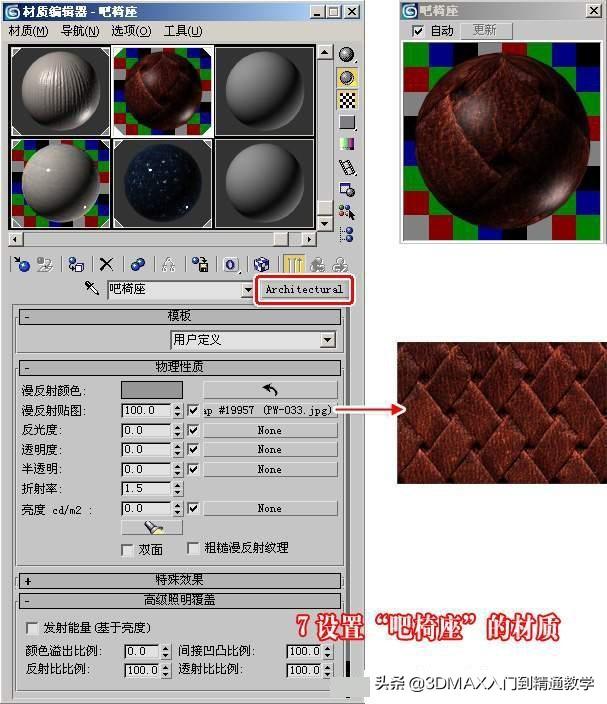Pick material with eyedropper icon

(x=91, y=289)
